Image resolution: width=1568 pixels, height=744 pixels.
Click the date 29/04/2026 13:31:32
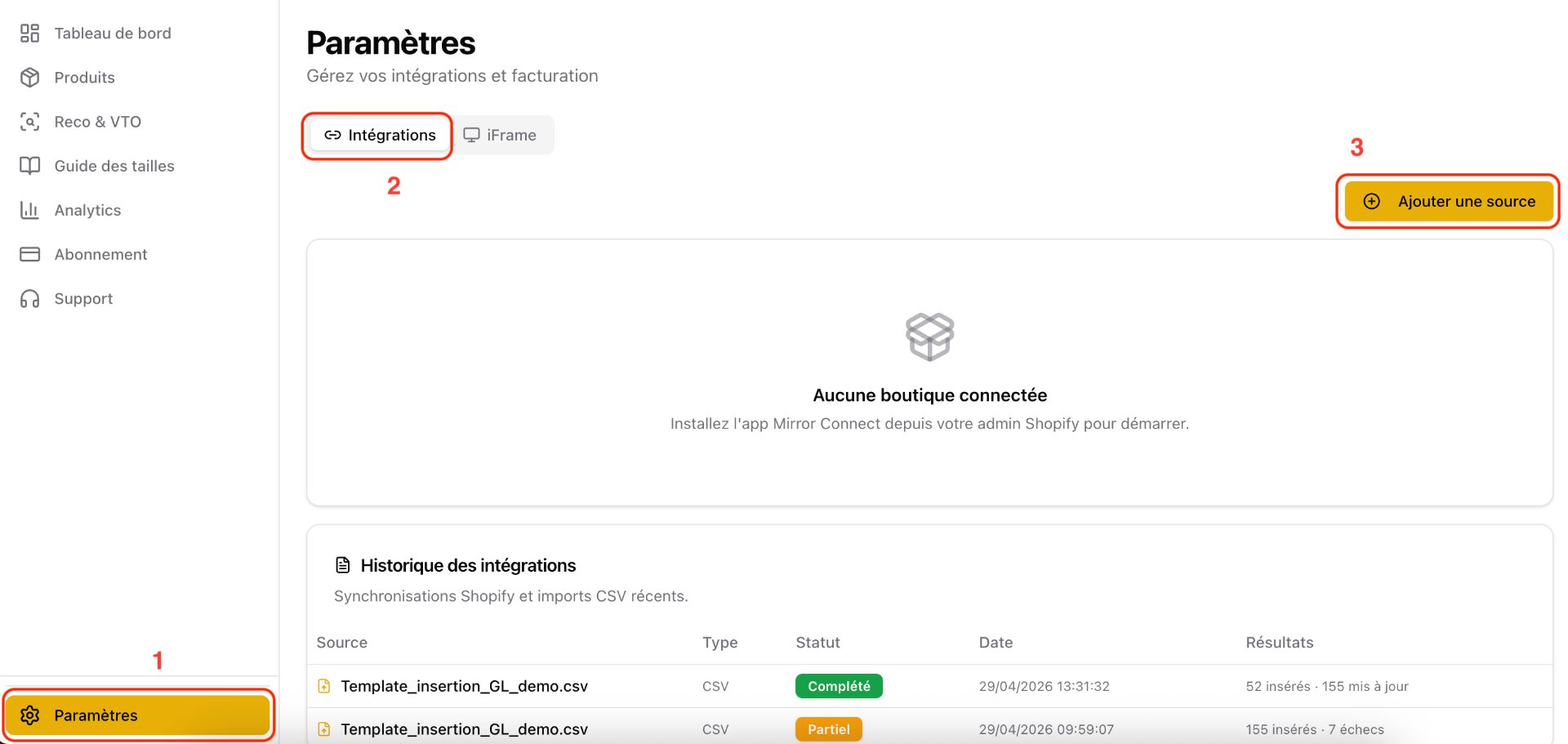(x=1045, y=686)
